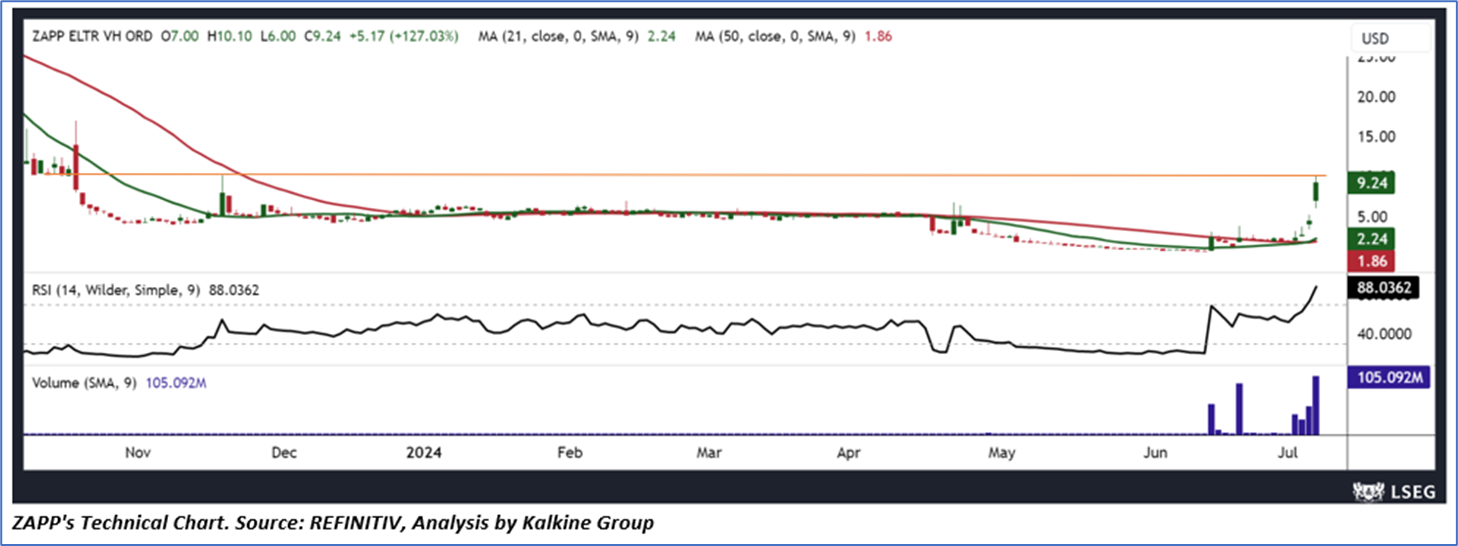Viewport: 1458px width, 546px height.
Task: Click the latest tall green July candlestick
Action: click(x=1316, y=190)
